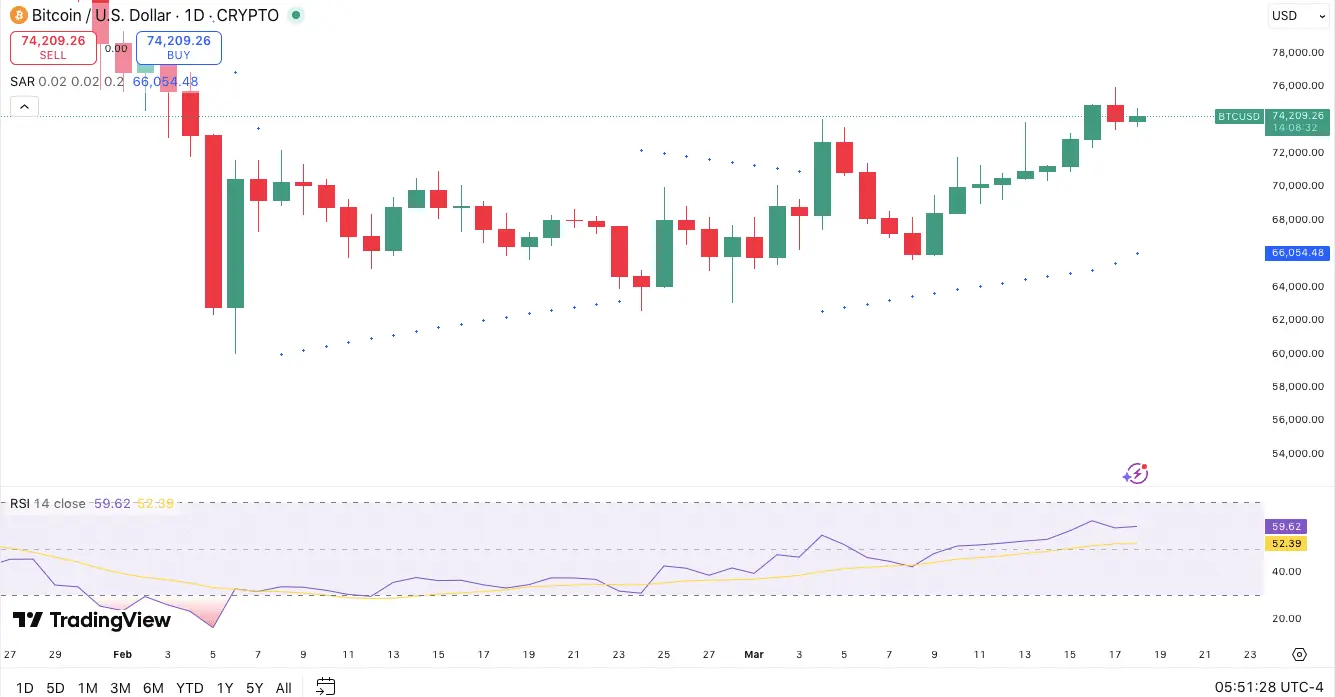Open the USD currency dropdown
1335x697 pixels.
[1297, 15]
